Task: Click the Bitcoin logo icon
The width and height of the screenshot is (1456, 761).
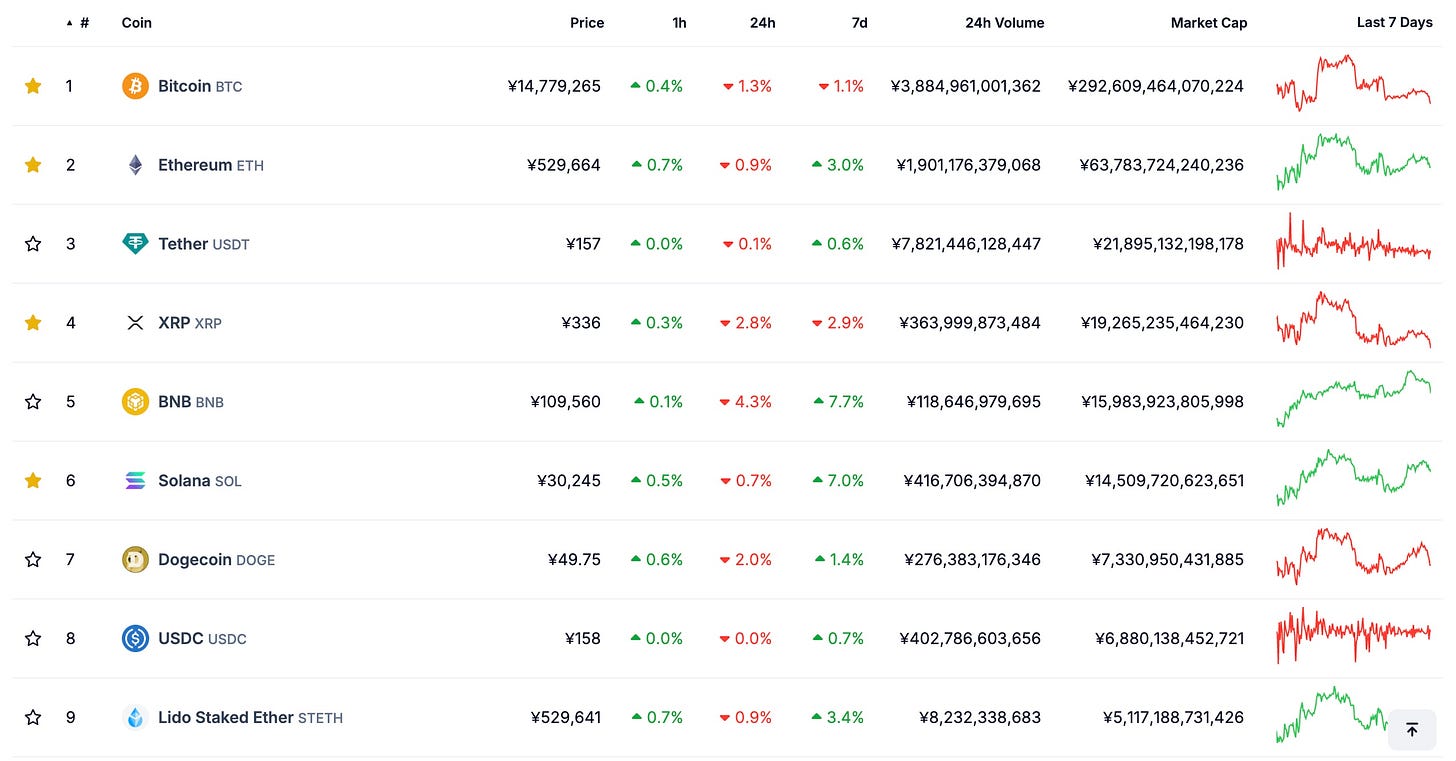Action: (x=135, y=86)
